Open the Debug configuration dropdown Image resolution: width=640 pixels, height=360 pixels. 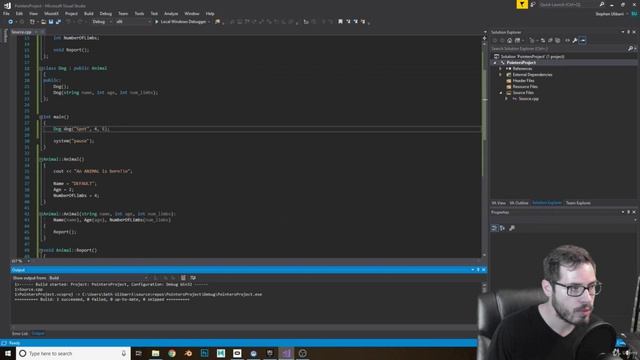[x=102, y=22]
